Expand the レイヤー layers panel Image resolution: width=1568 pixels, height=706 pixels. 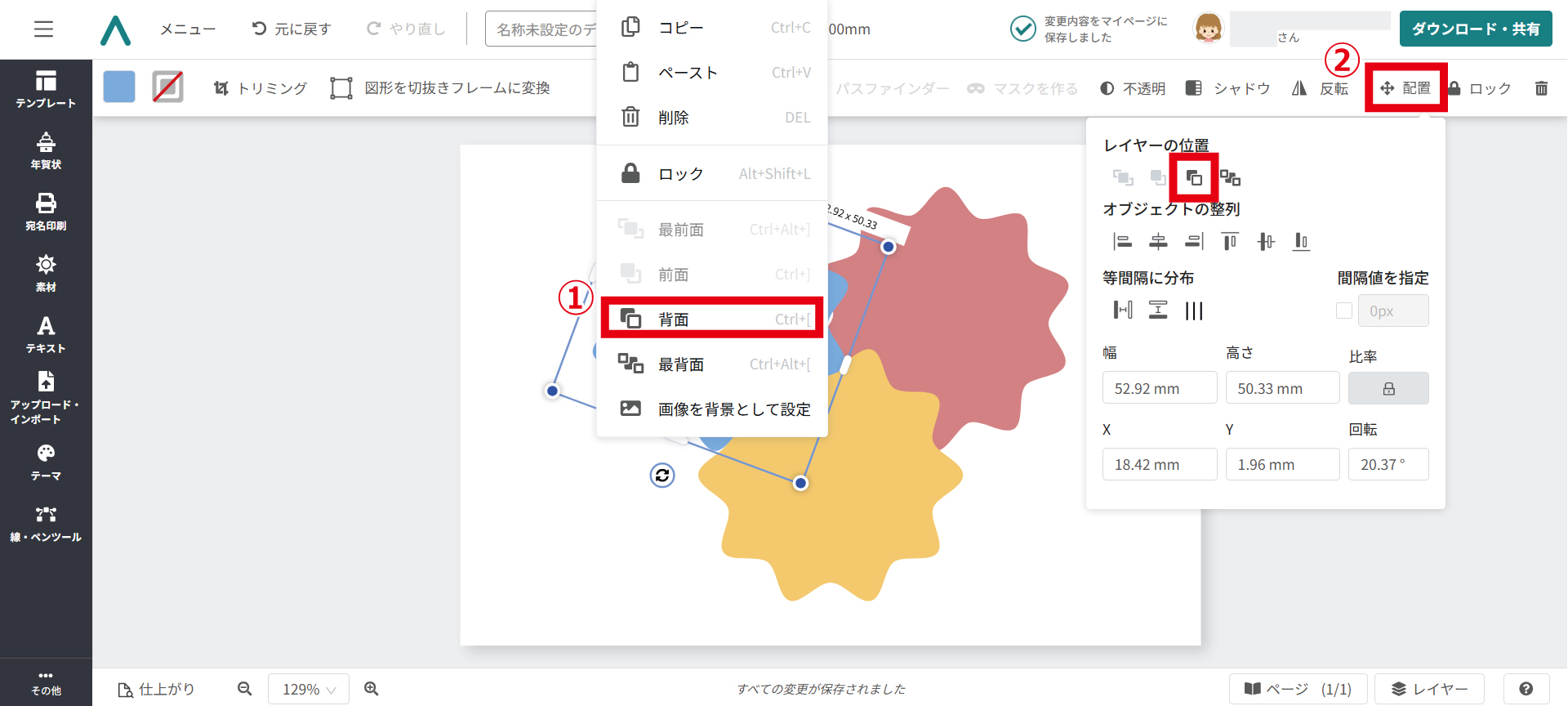[x=1429, y=689]
